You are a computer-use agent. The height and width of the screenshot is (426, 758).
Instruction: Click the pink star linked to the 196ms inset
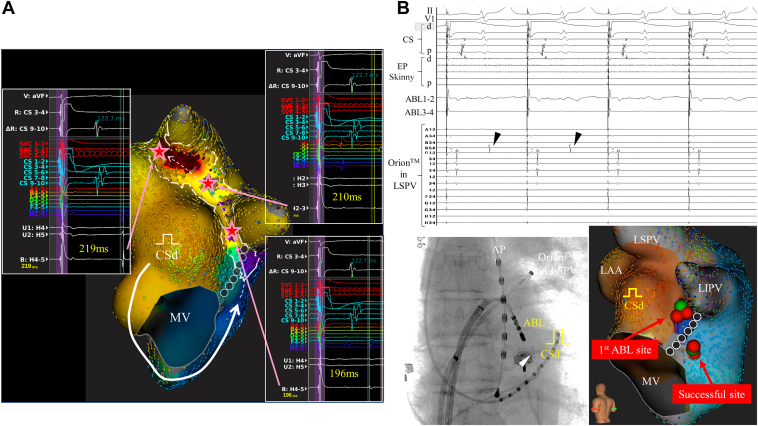232,232
